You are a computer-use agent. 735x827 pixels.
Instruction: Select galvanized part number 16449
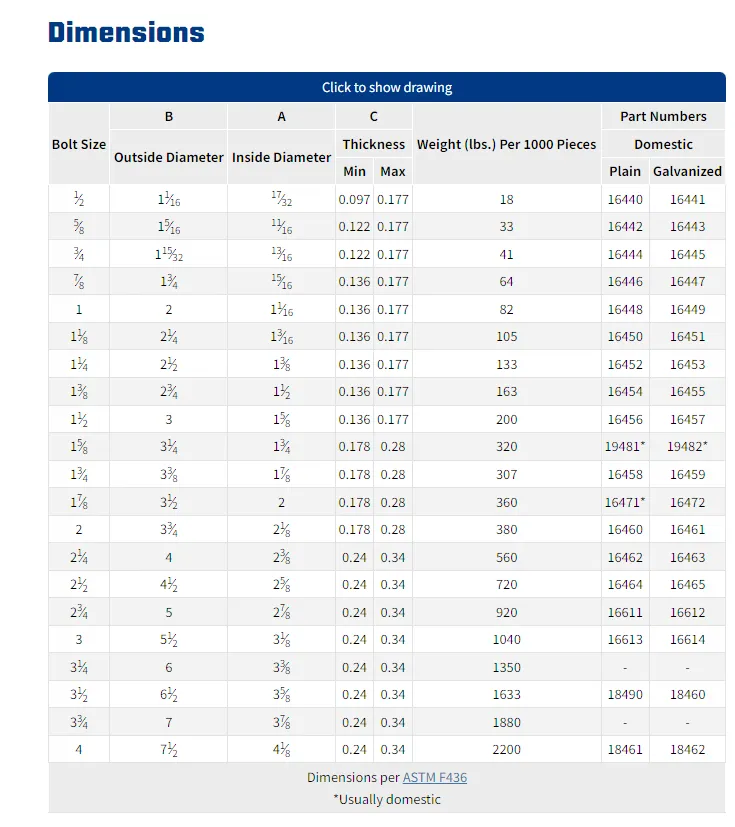click(687, 309)
